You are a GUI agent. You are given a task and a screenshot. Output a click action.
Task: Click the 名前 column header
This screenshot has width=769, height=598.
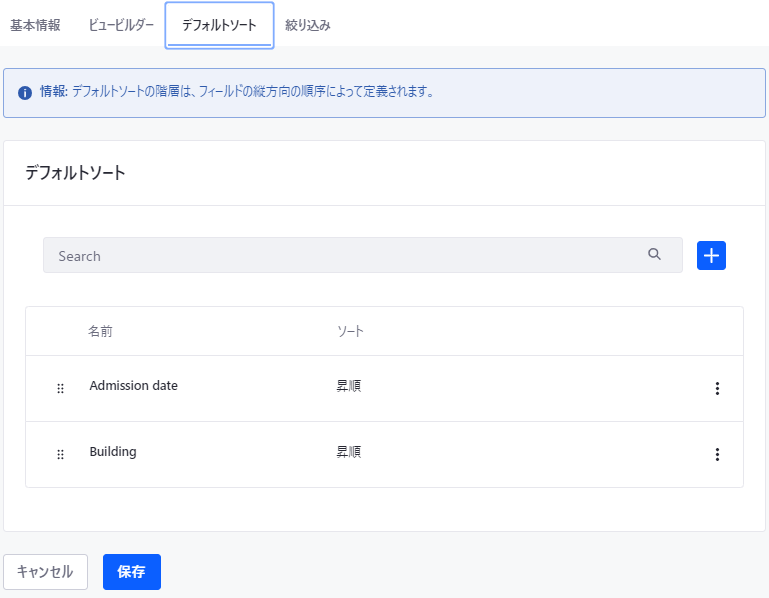coord(100,331)
